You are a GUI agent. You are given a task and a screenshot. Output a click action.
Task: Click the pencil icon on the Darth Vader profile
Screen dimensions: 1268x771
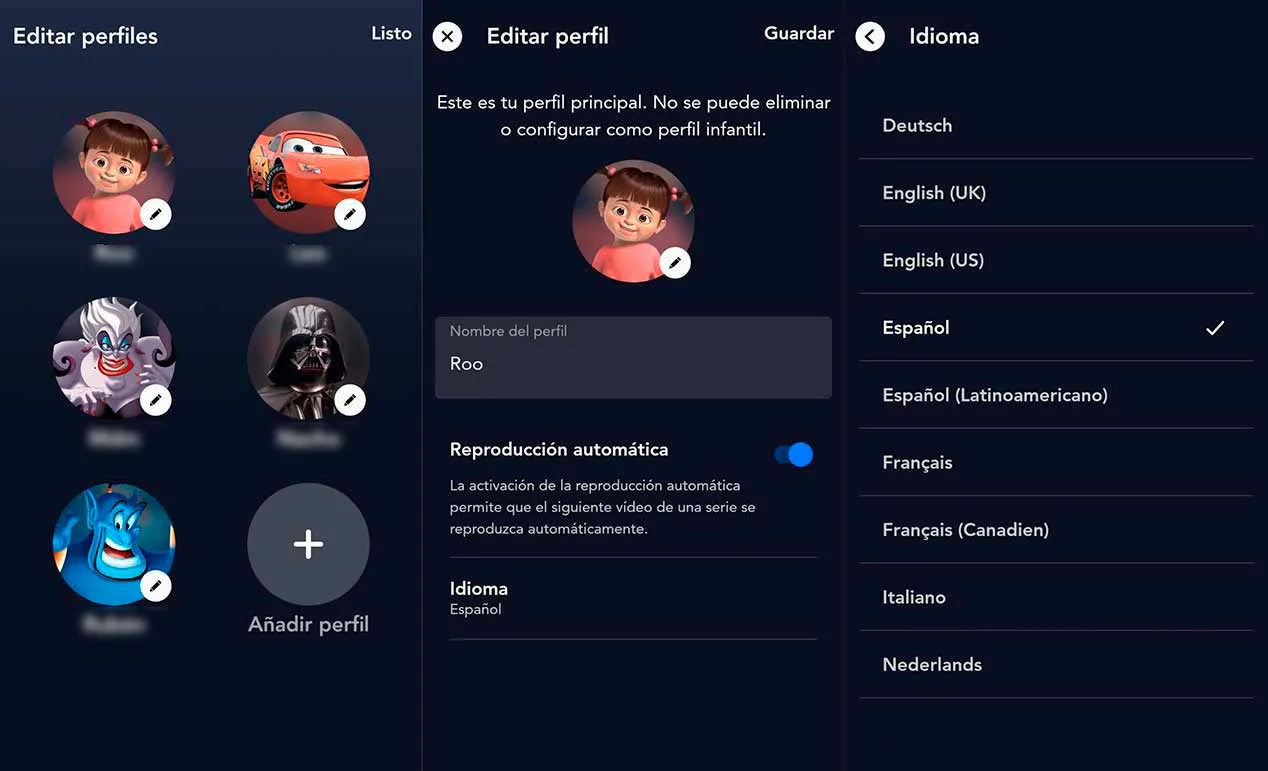click(350, 399)
